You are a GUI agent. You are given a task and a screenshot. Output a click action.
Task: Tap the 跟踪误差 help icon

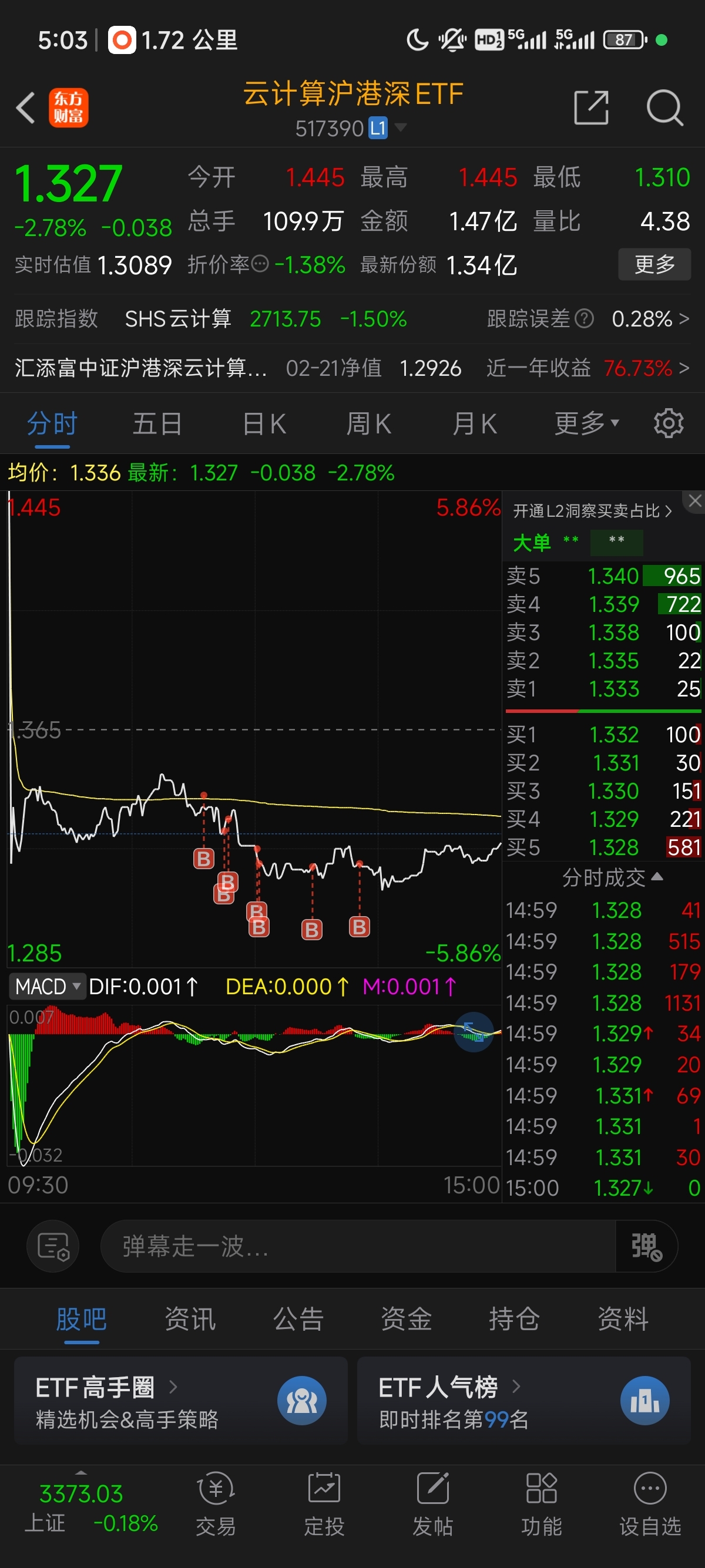pyautogui.click(x=584, y=318)
